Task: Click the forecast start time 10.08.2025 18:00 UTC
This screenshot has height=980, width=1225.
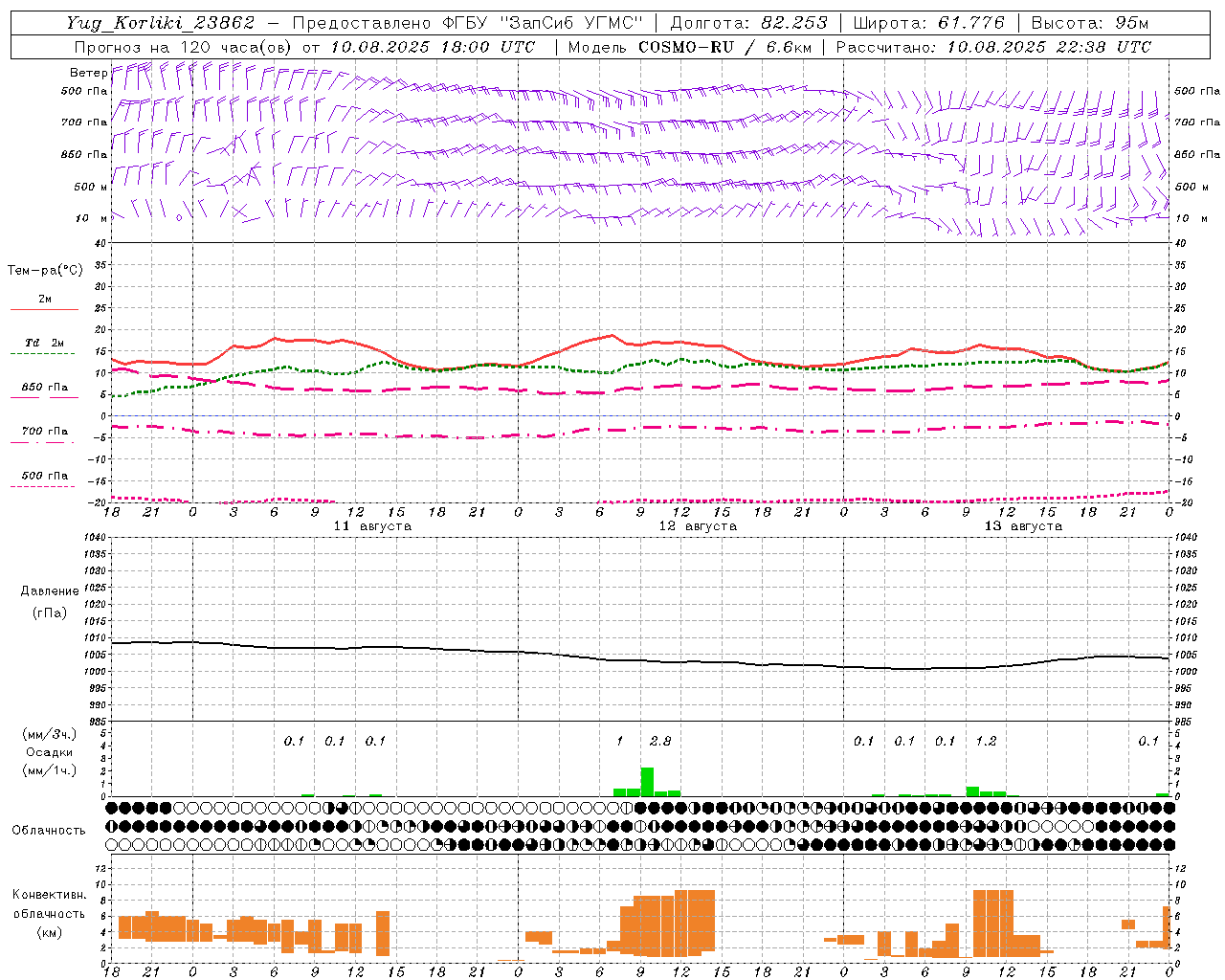Action: (x=433, y=47)
